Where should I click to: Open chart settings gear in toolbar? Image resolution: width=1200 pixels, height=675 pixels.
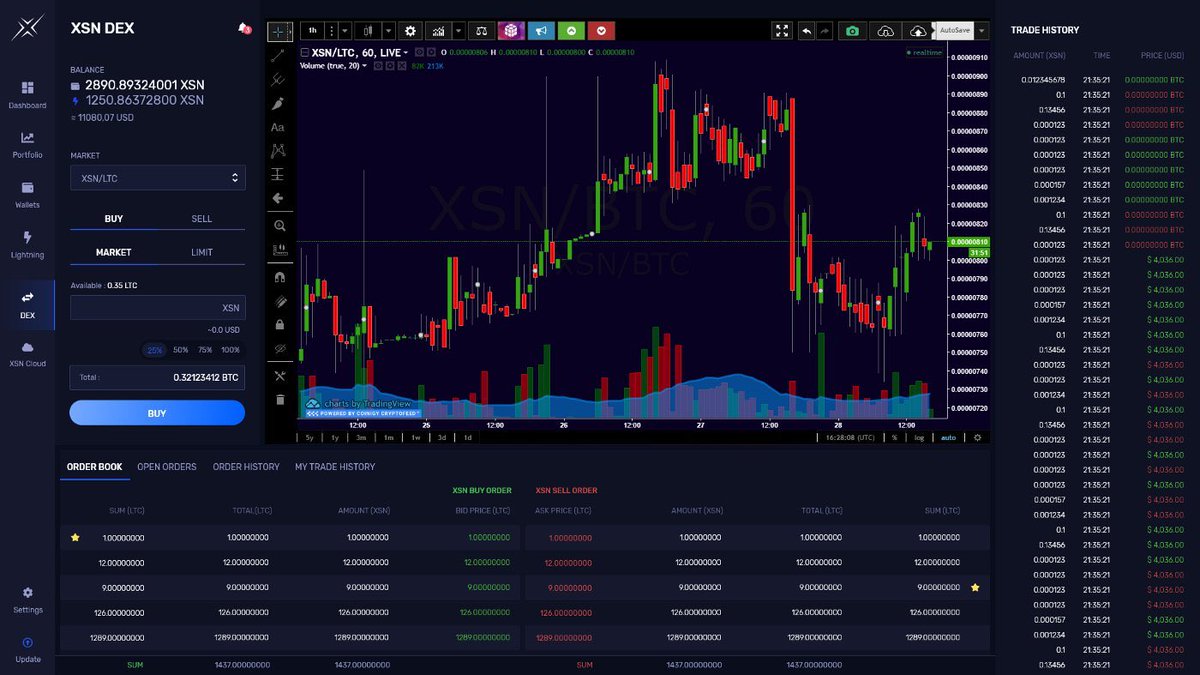pos(409,31)
